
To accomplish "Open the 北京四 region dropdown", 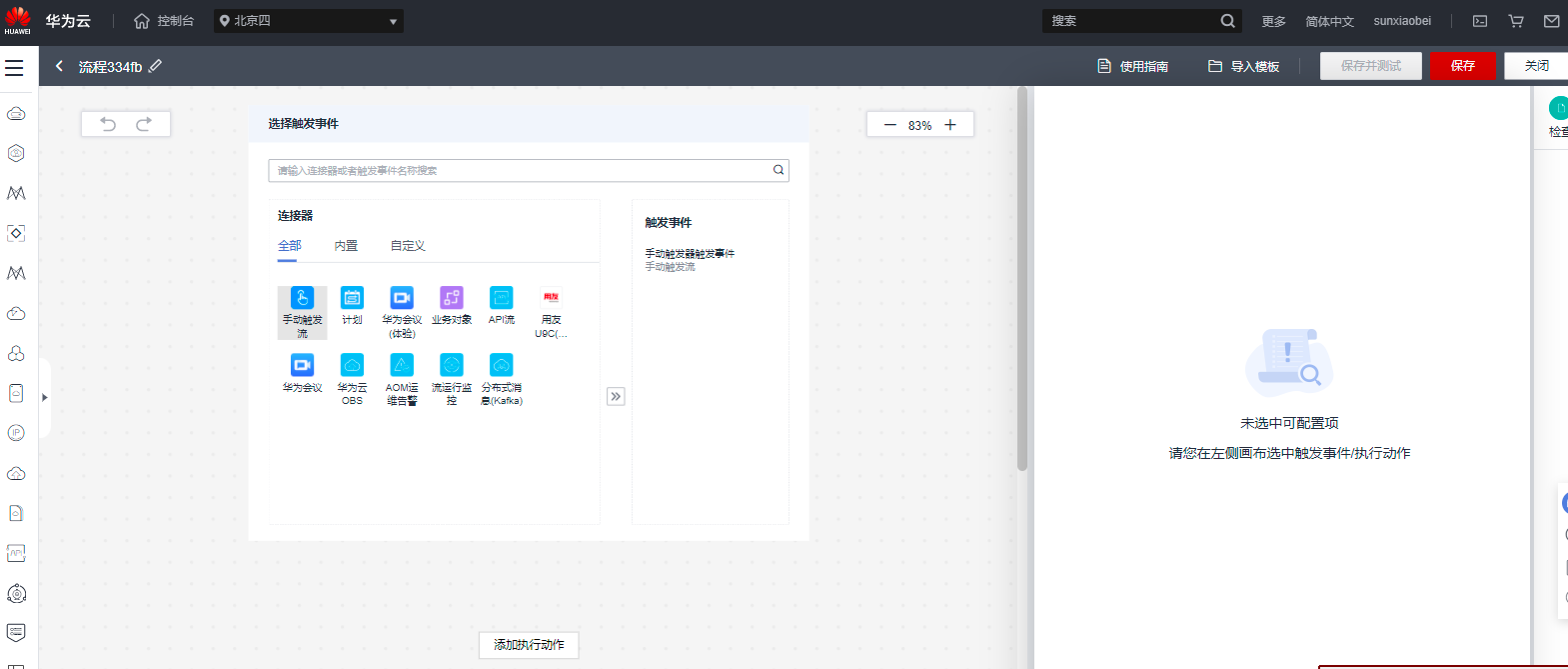I will (309, 21).
